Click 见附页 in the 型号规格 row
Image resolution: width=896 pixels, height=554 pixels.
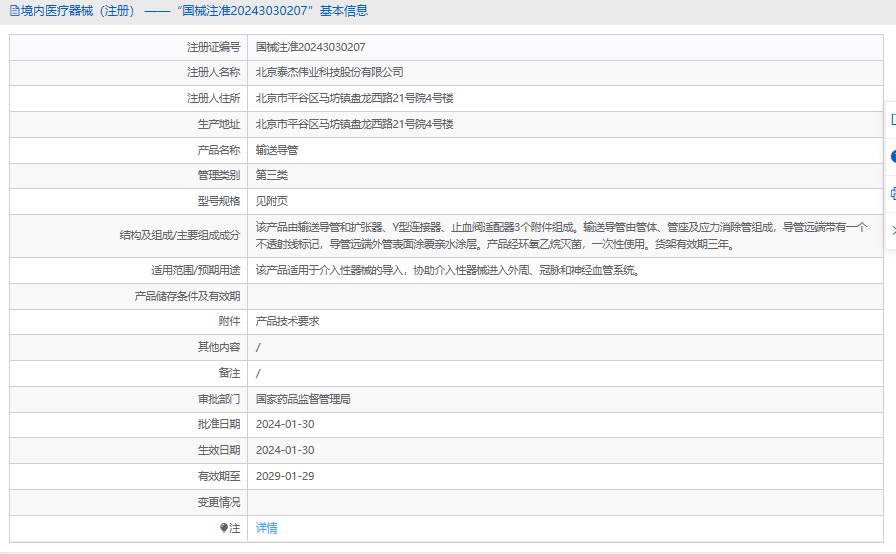pos(271,201)
